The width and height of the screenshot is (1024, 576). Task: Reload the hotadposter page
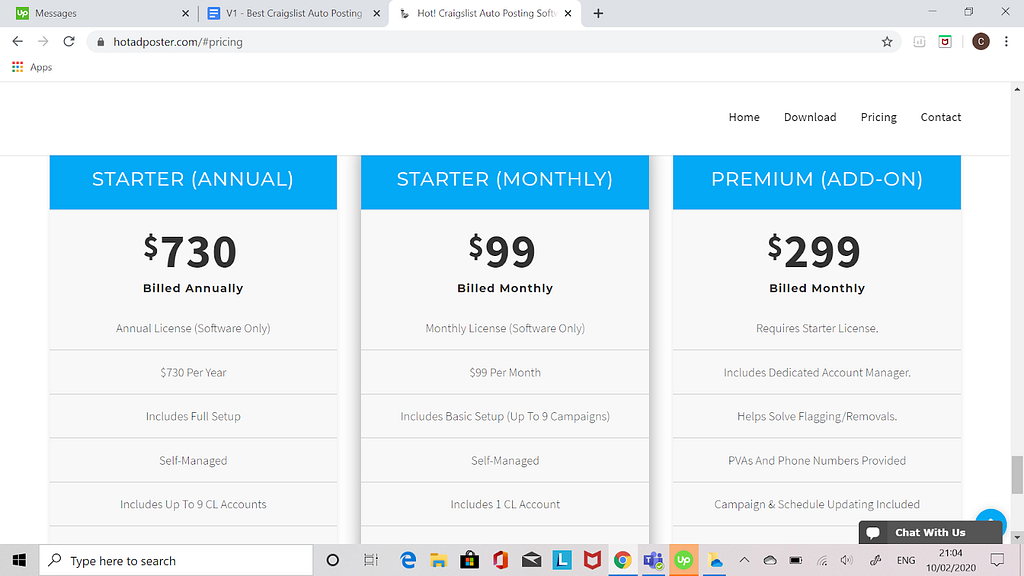[x=69, y=42]
